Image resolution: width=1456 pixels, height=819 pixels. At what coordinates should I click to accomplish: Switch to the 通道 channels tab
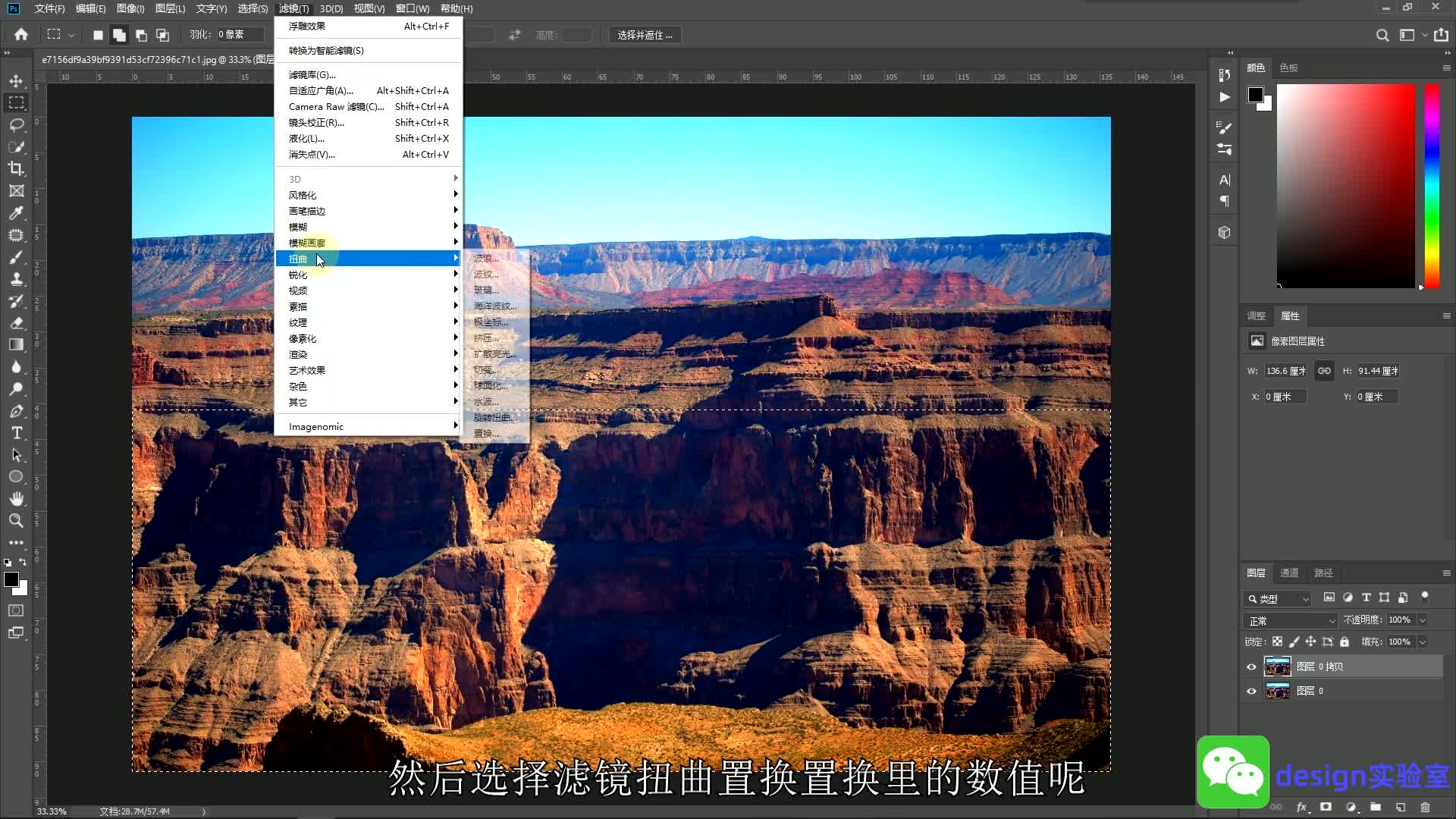coord(1289,573)
